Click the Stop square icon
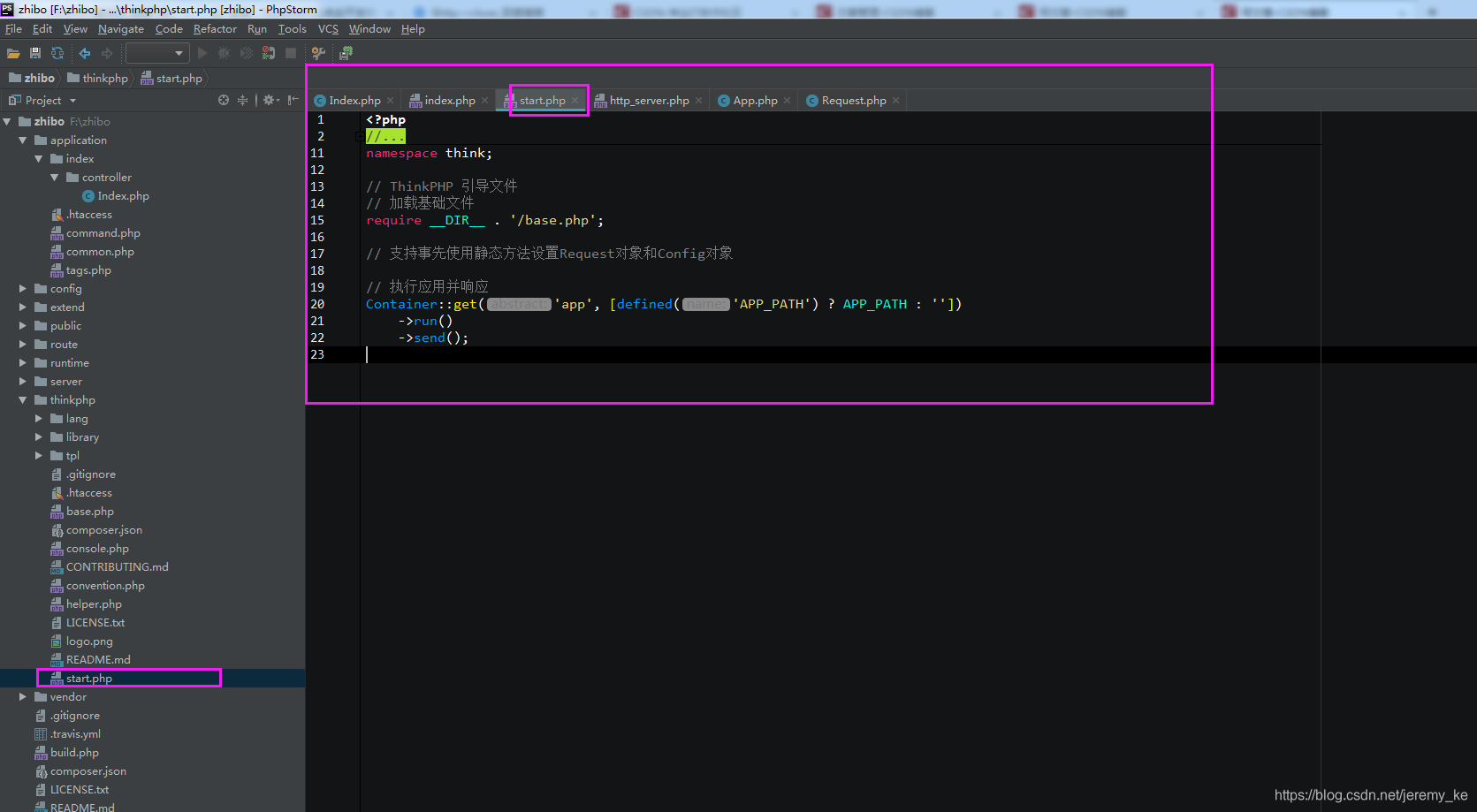Image resolution: width=1477 pixels, height=812 pixels. (291, 53)
